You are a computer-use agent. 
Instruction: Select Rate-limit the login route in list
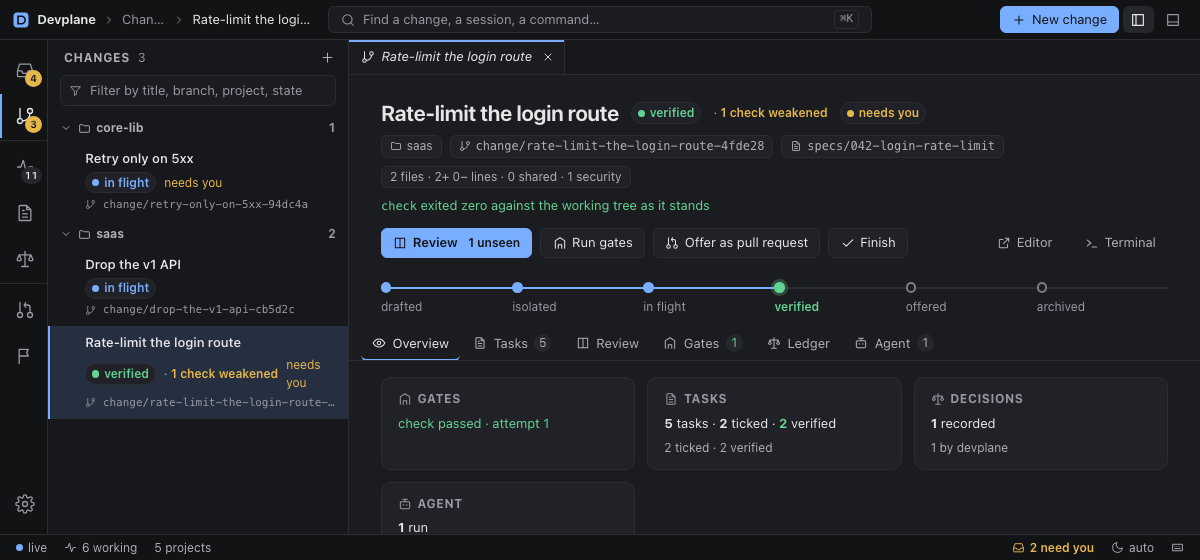click(198, 372)
